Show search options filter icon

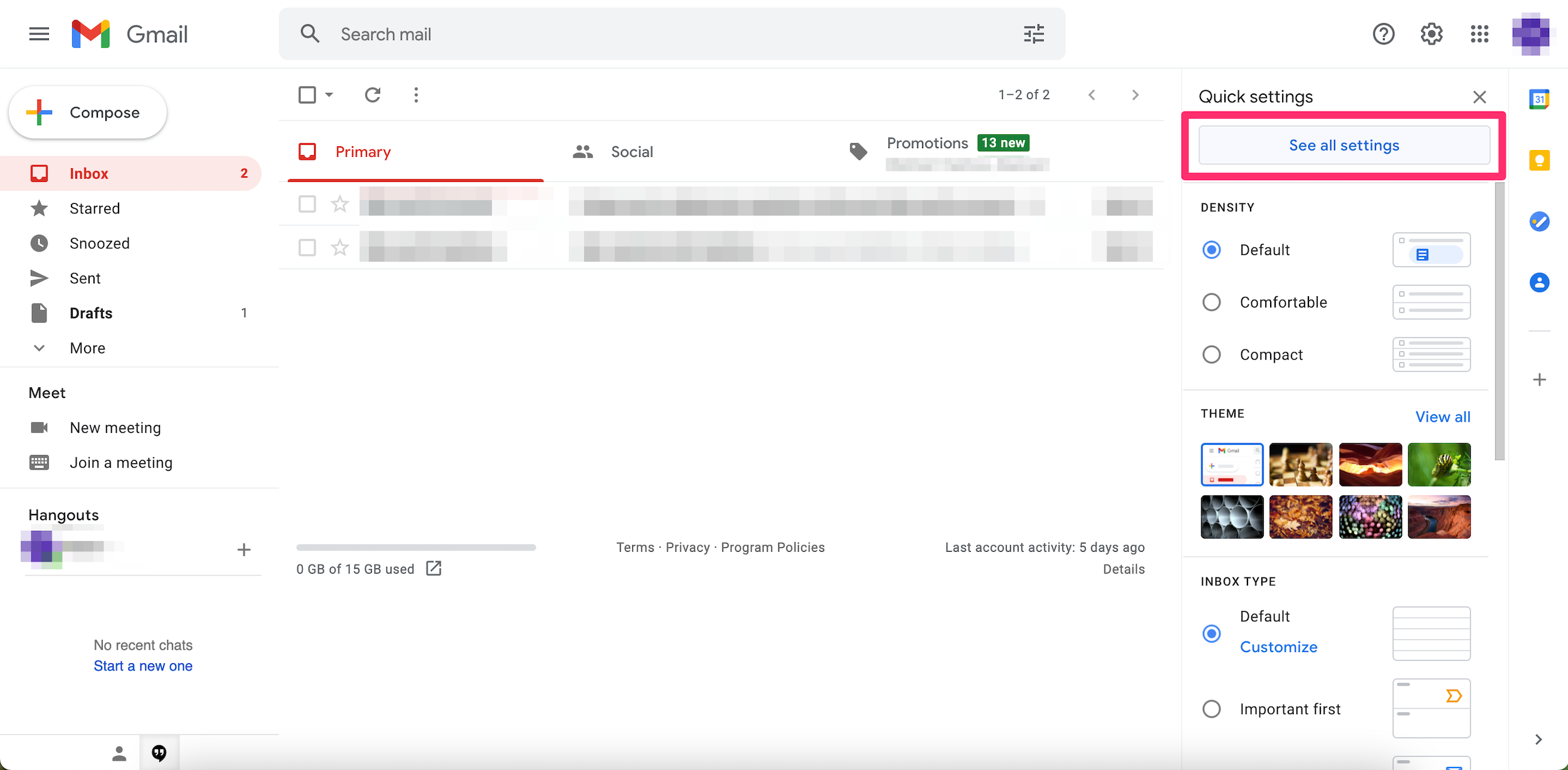coord(1034,34)
